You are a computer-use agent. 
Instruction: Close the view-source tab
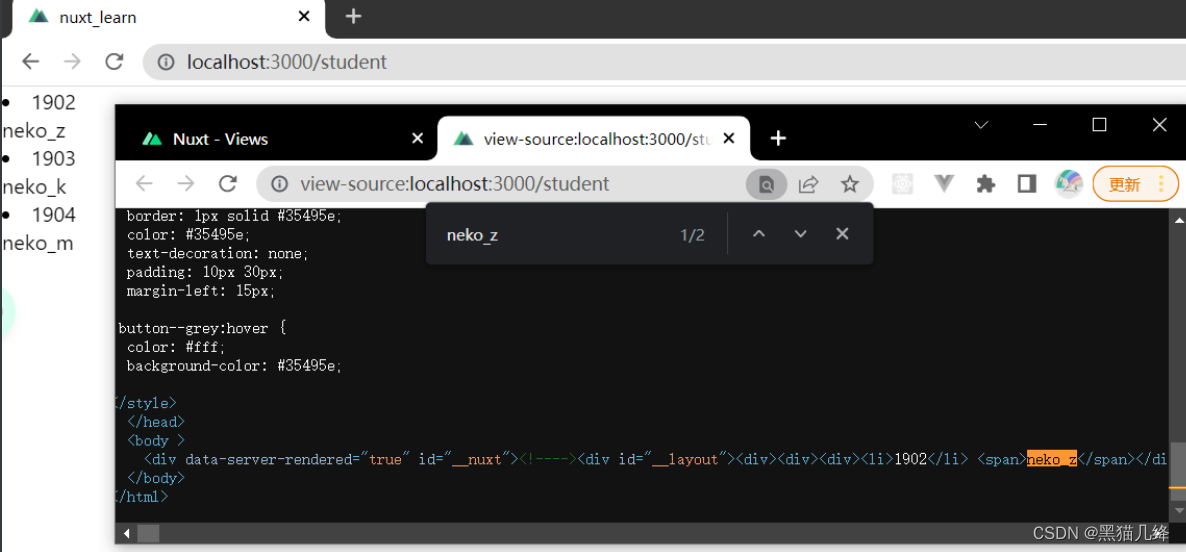click(x=728, y=138)
